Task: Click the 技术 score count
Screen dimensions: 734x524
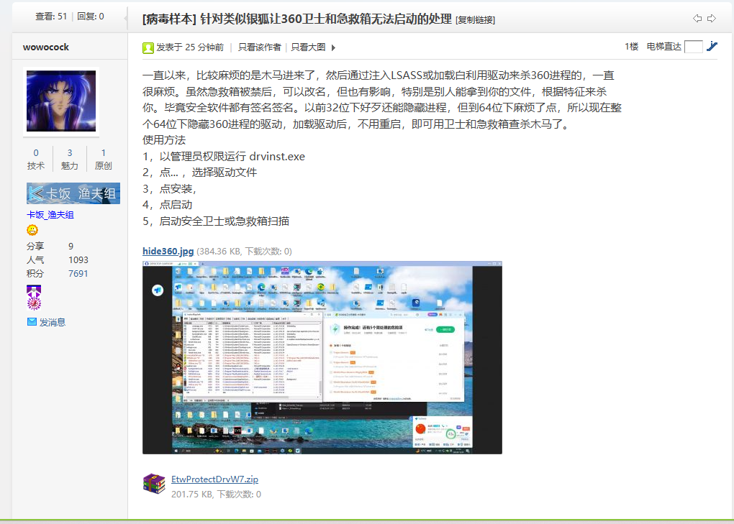Action: [x=36, y=153]
